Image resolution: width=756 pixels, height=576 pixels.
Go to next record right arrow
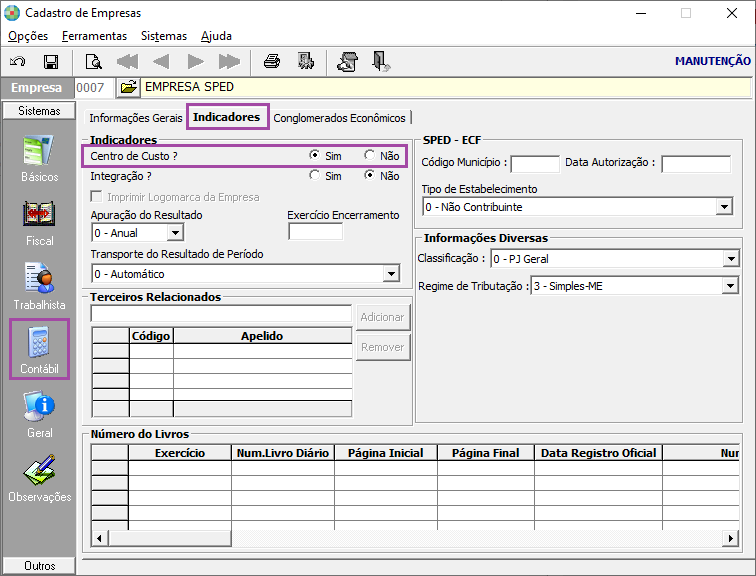coord(195,62)
